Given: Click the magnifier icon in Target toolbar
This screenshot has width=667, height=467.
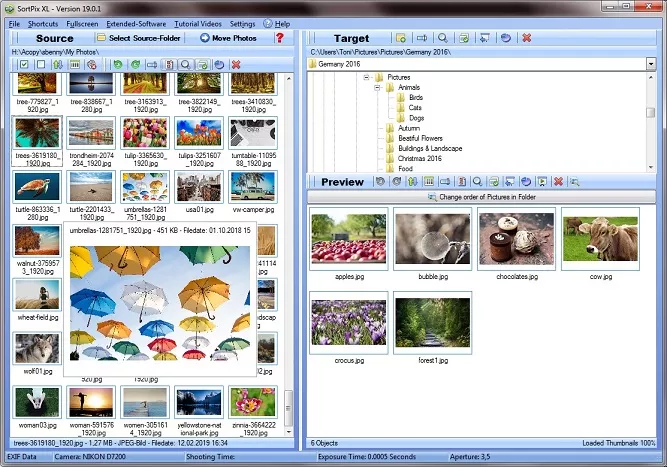Looking at the screenshot, I should 443,38.
